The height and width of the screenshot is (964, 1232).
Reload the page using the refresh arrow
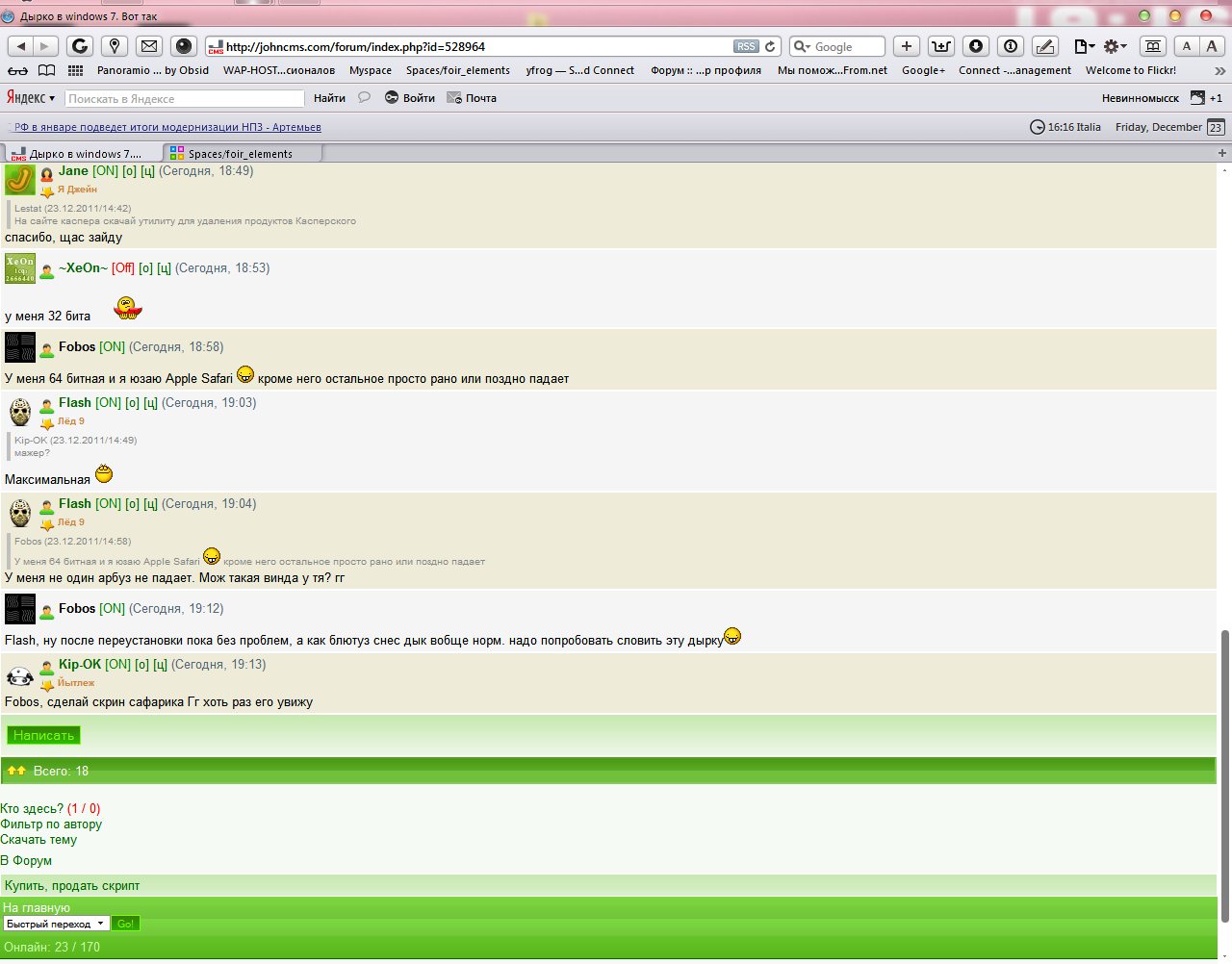770,46
